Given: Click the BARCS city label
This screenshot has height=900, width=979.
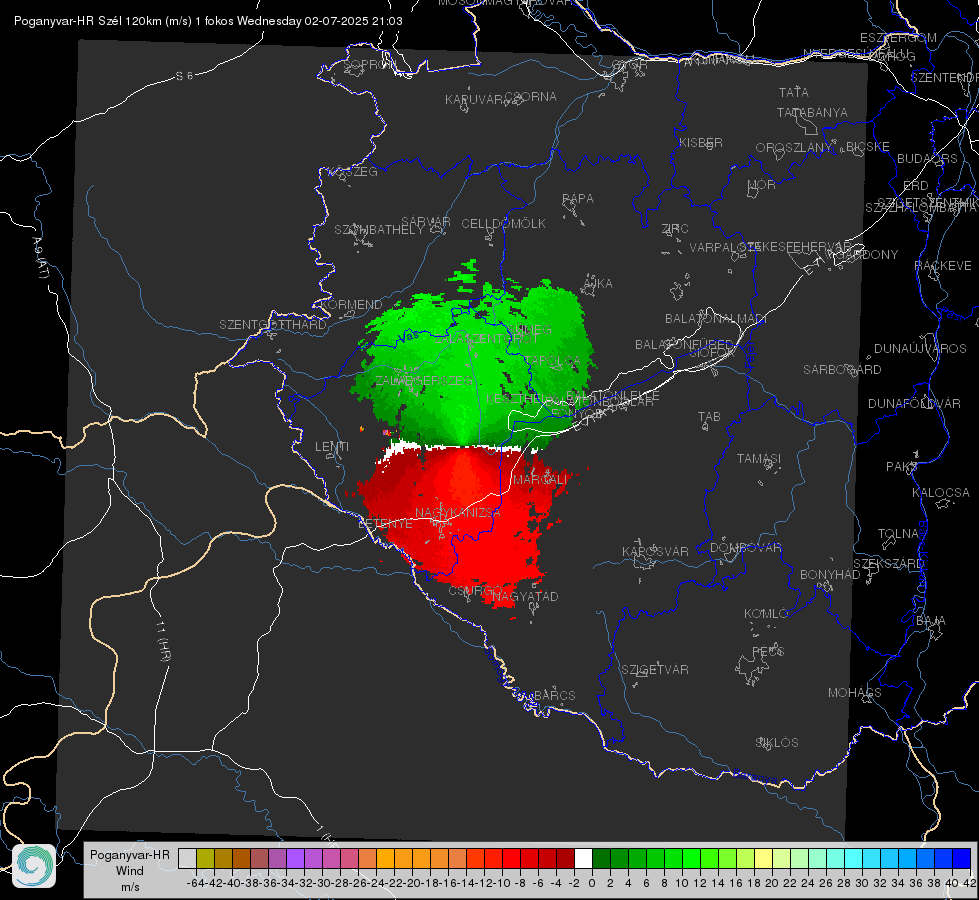Looking at the screenshot, I should click(555, 695).
